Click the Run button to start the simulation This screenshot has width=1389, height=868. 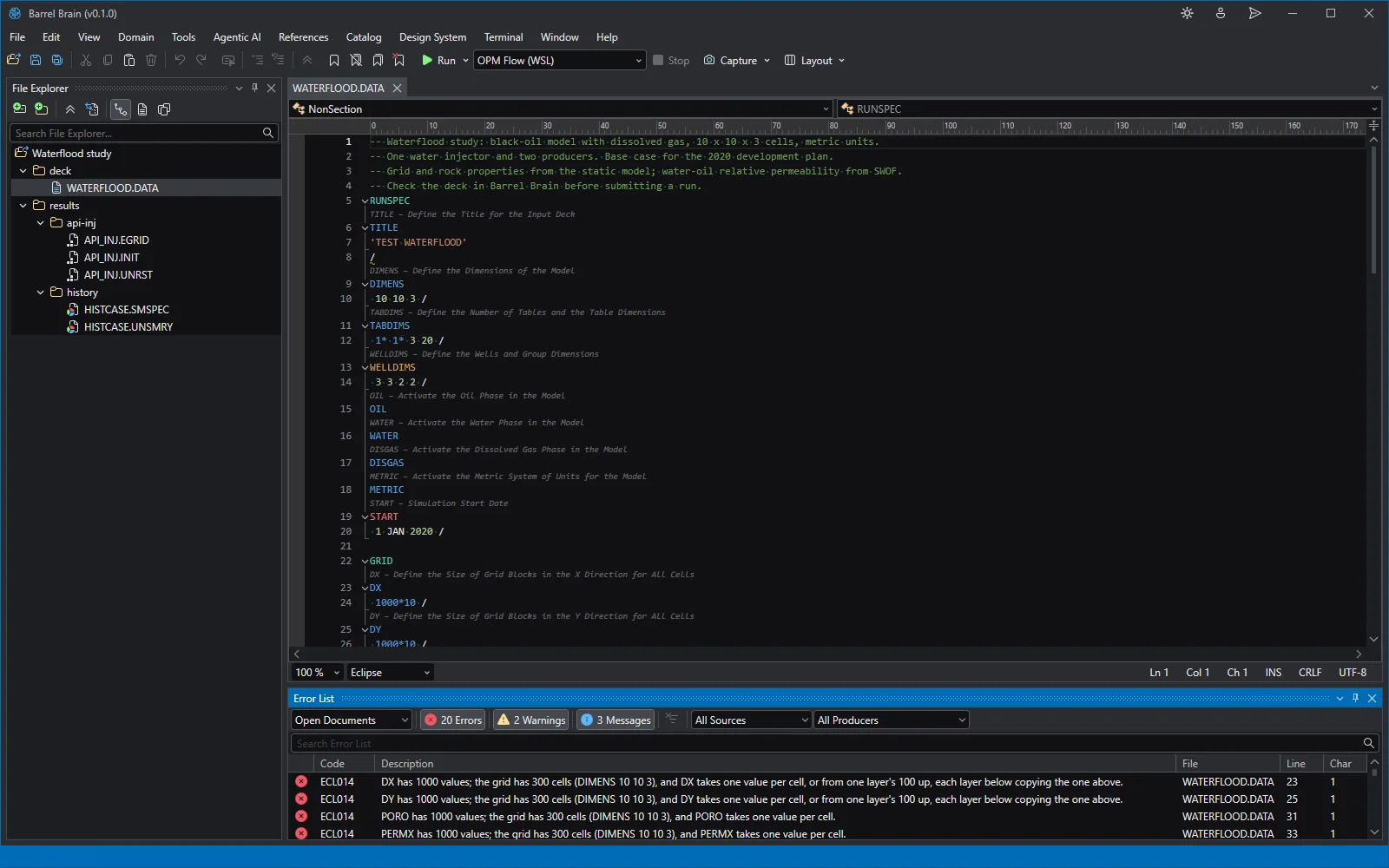(439, 60)
